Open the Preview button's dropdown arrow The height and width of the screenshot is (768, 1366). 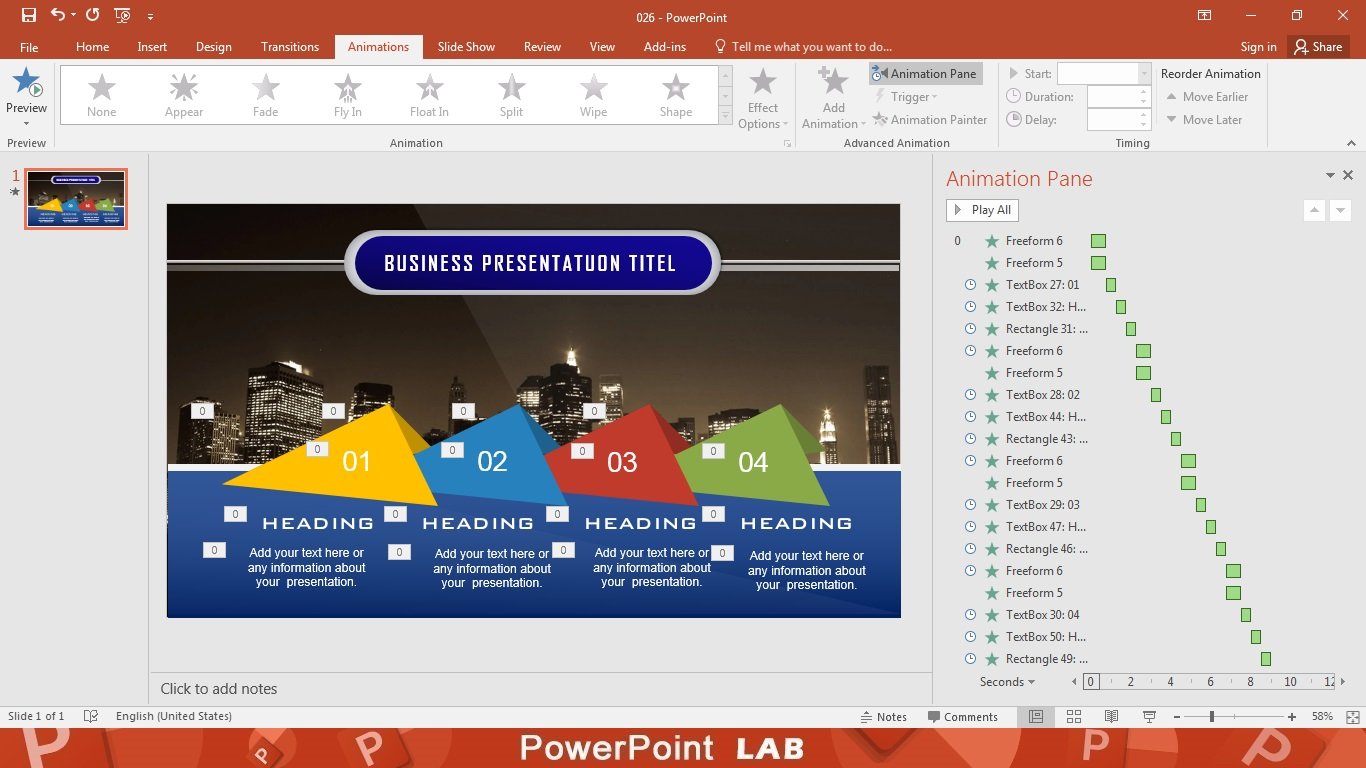(26, 125)
